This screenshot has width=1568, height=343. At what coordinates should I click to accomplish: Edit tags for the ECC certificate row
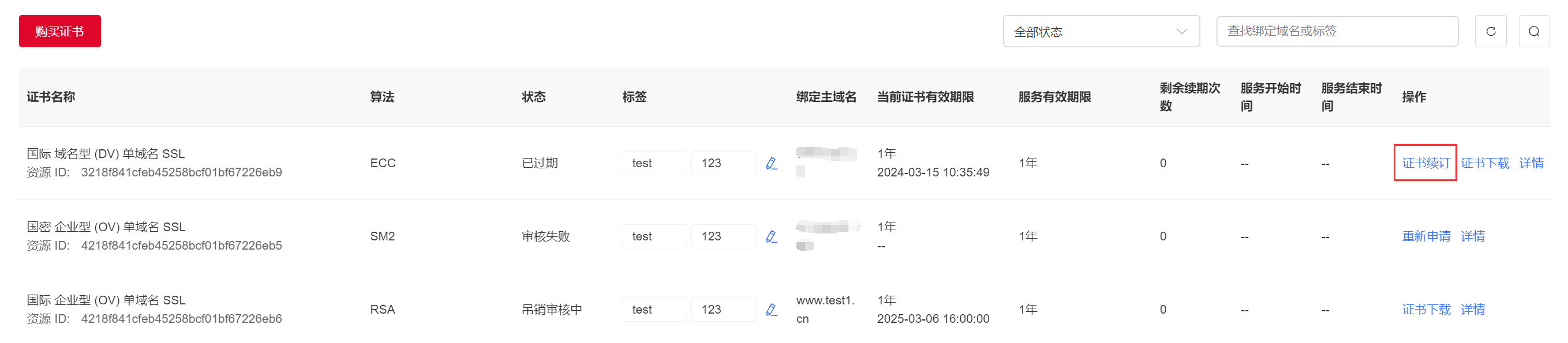click(771, 163)
